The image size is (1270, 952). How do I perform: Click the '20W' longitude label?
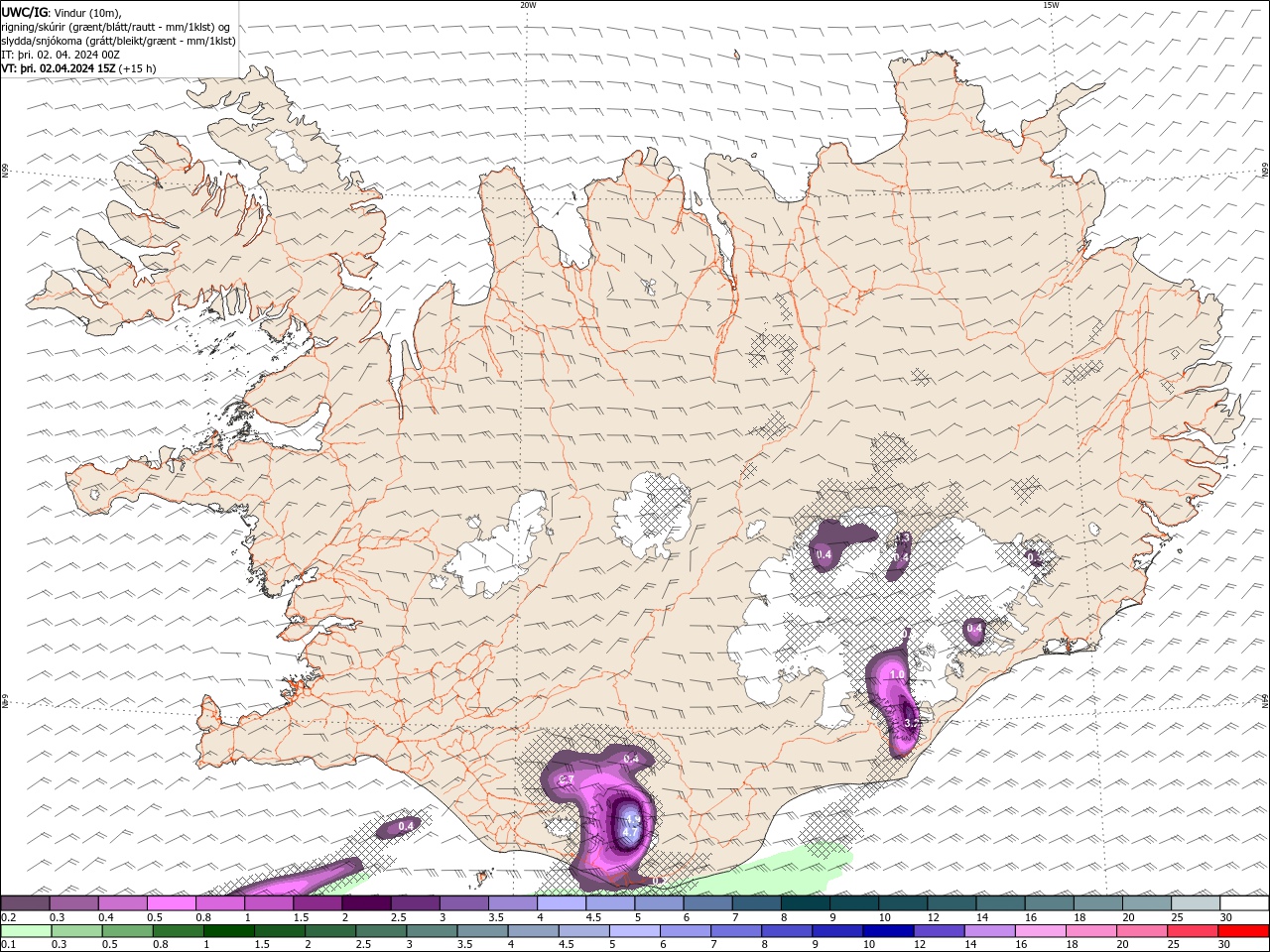pyautogui.click(x=528, y=5)
